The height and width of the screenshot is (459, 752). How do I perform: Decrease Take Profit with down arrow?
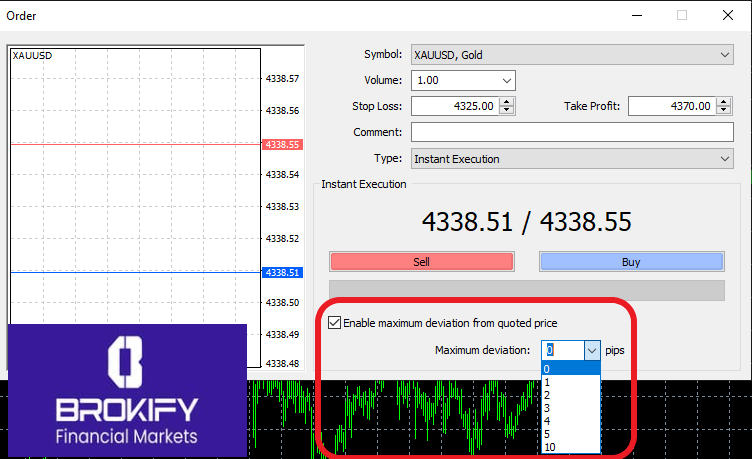[x=725, y=111]
